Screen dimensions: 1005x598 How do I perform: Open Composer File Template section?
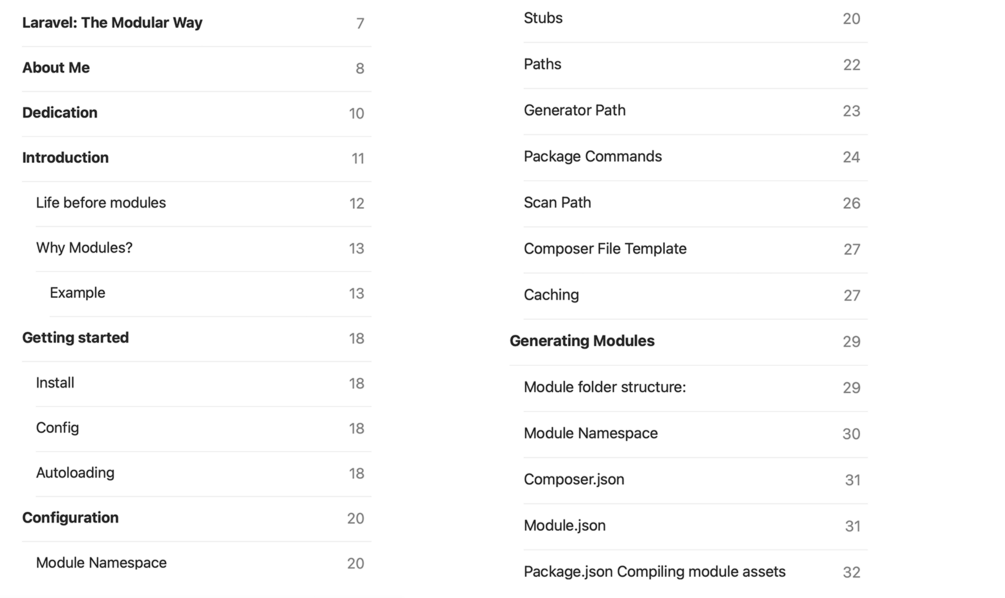[605, 249]
